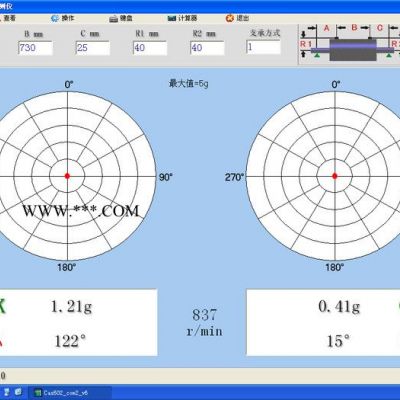
Task: Launch the 计算器 calculator icon
Action: coord(172,18)
